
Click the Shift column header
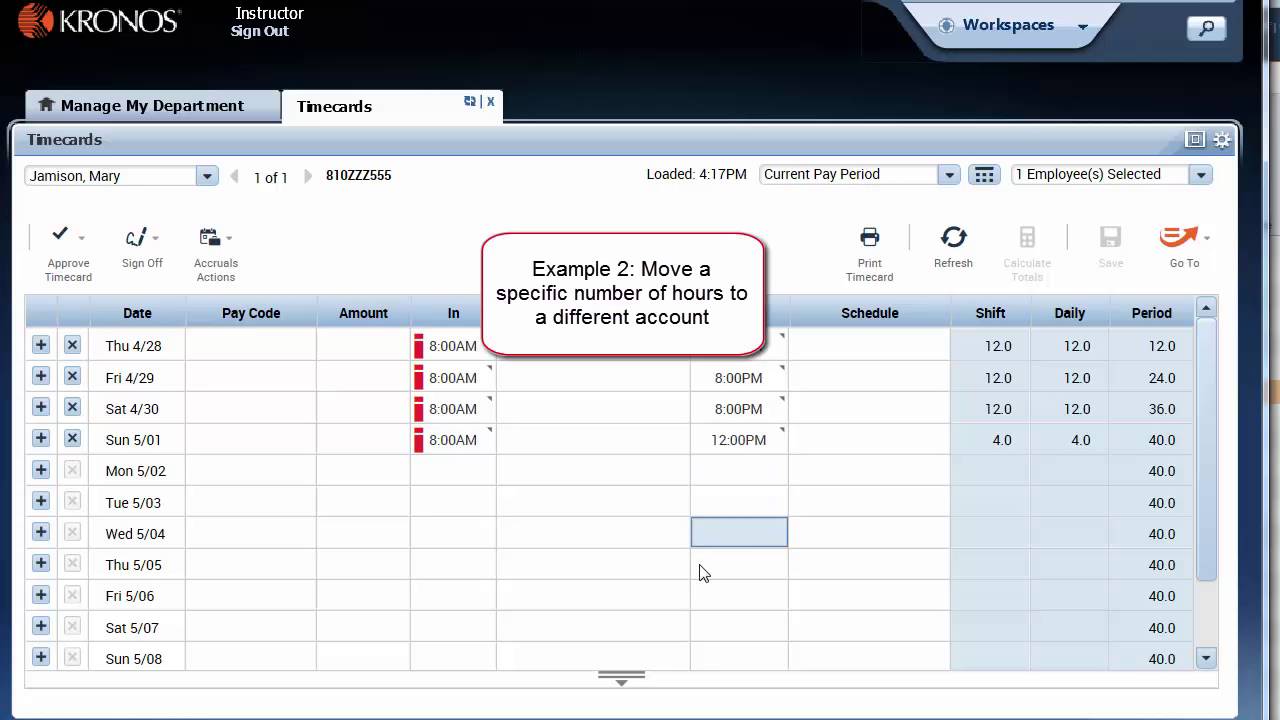tap(990, 313)
